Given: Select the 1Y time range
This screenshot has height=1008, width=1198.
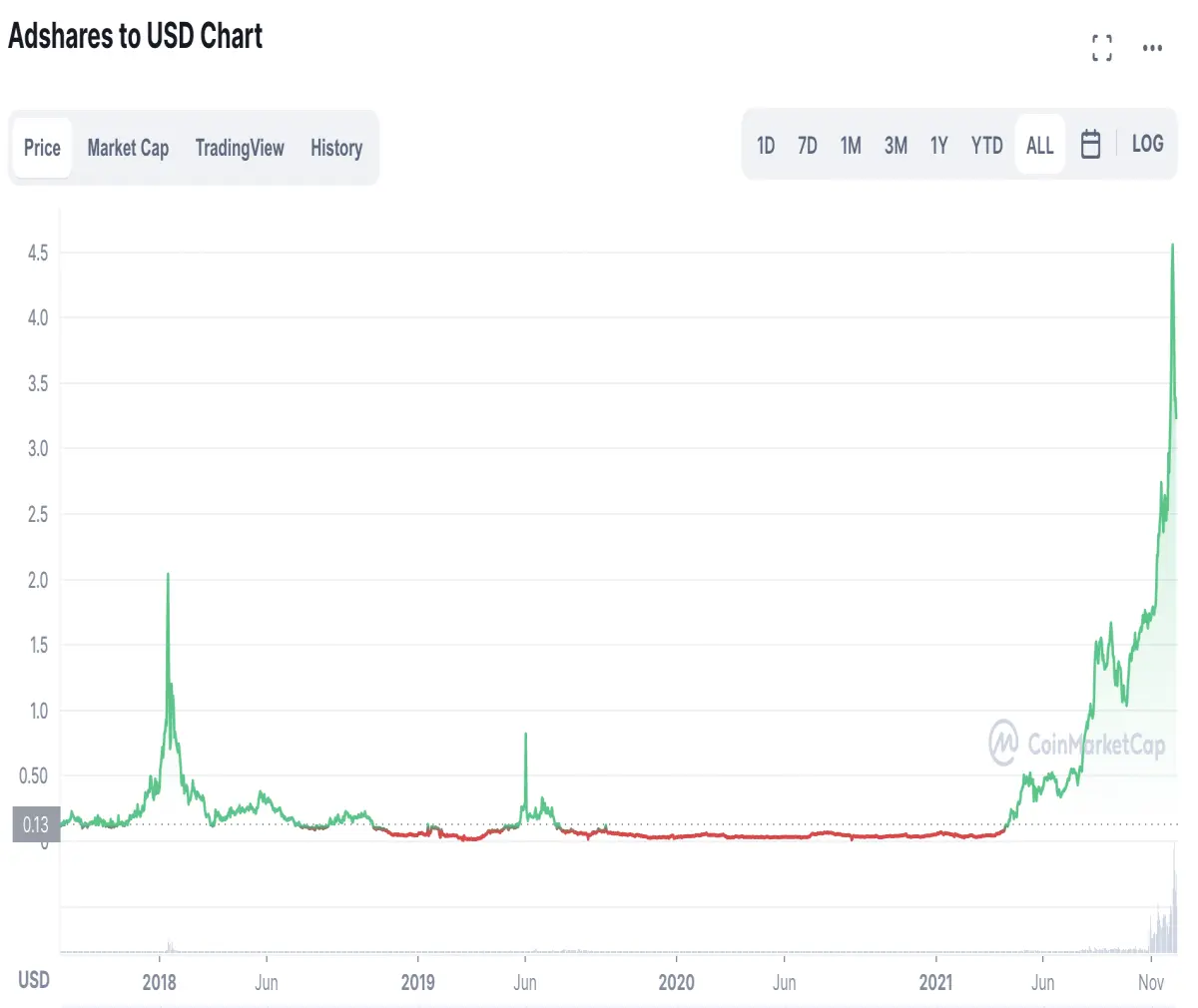Looking at the screenshot, I should [x=939, y=146].
